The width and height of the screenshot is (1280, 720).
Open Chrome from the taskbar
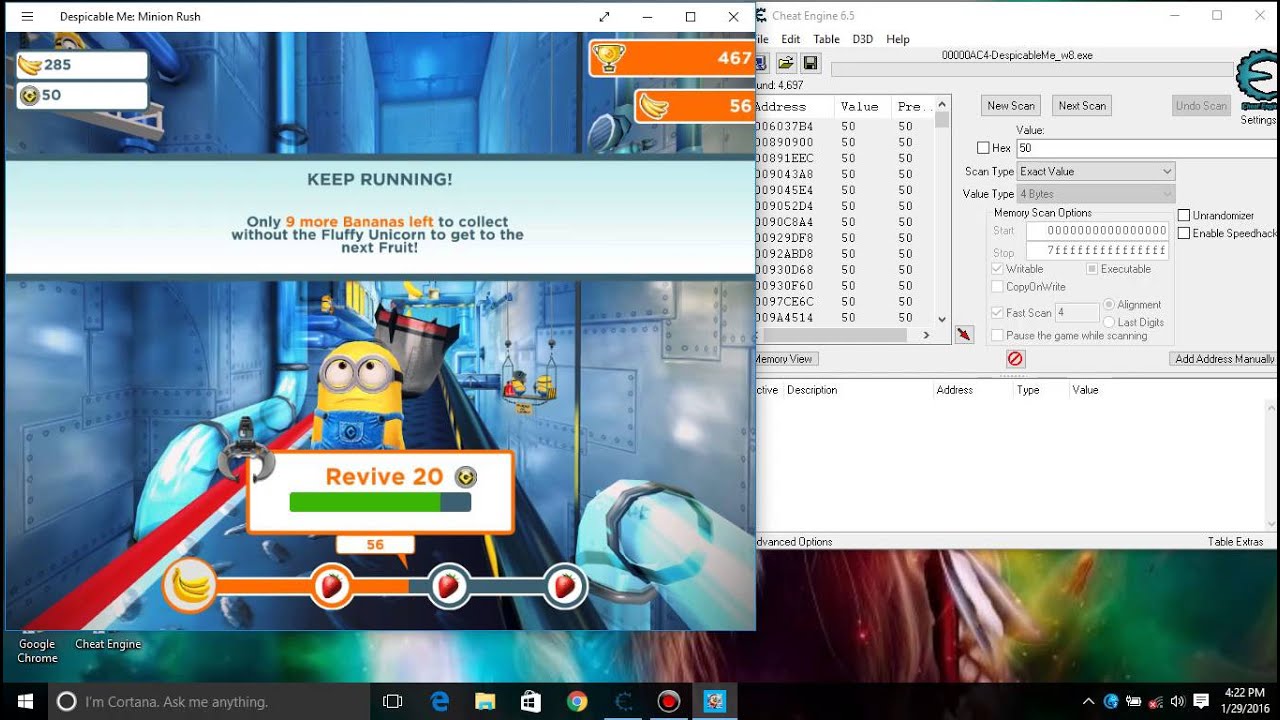click(577, 701)
